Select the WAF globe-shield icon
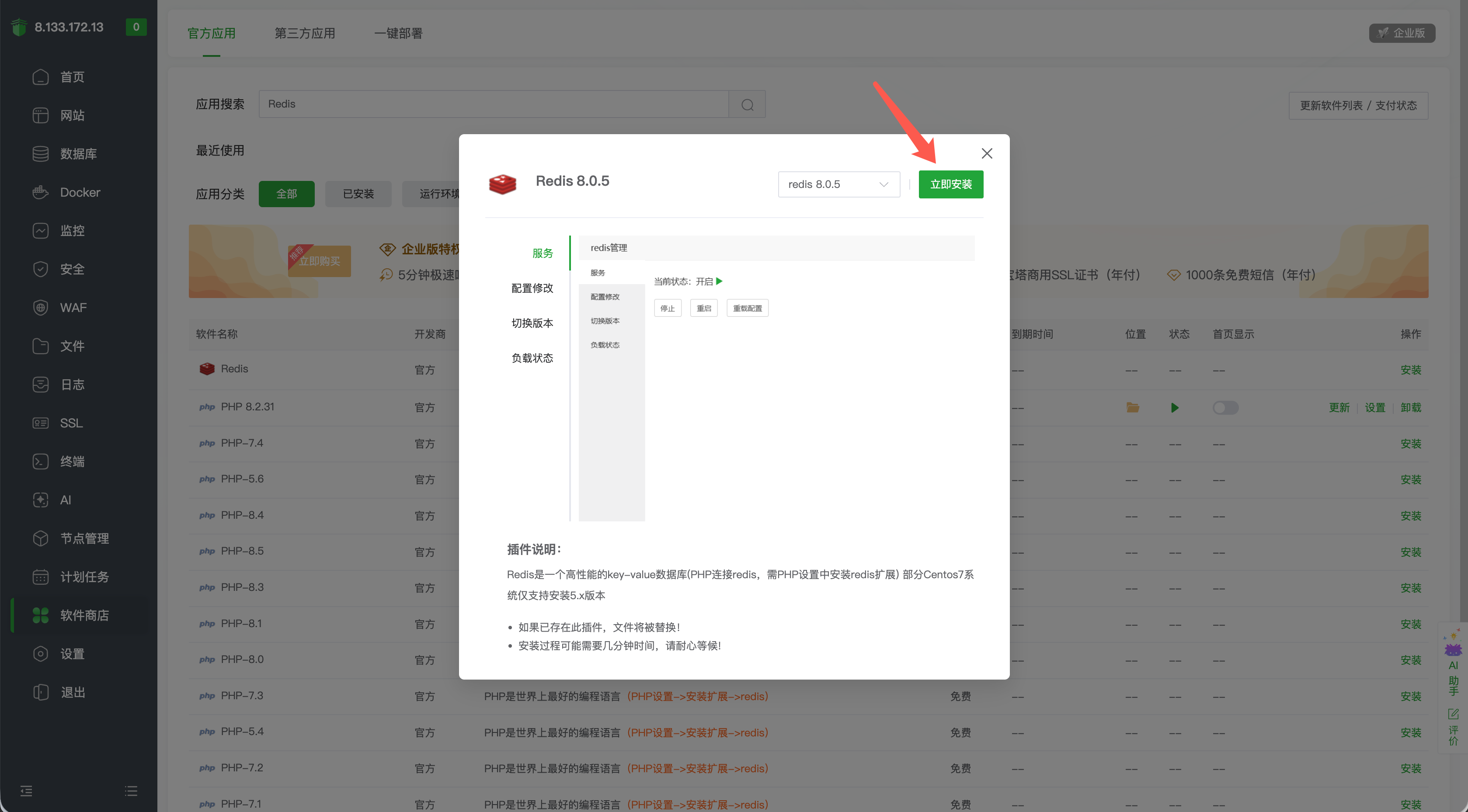1468x812 pixels. pyautogui.click(x=41, y=308)
